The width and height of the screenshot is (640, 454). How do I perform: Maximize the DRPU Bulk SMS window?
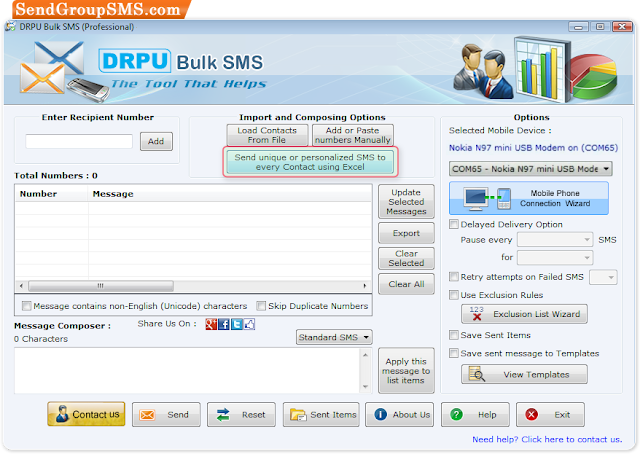point(600,27)
